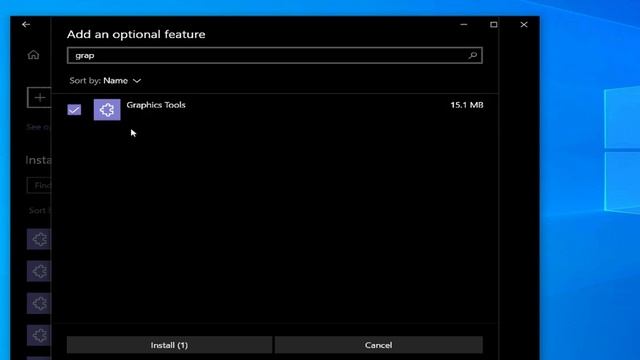Click the Cancel button
Screen dimensions: 640x360
(x=378, y=345)
